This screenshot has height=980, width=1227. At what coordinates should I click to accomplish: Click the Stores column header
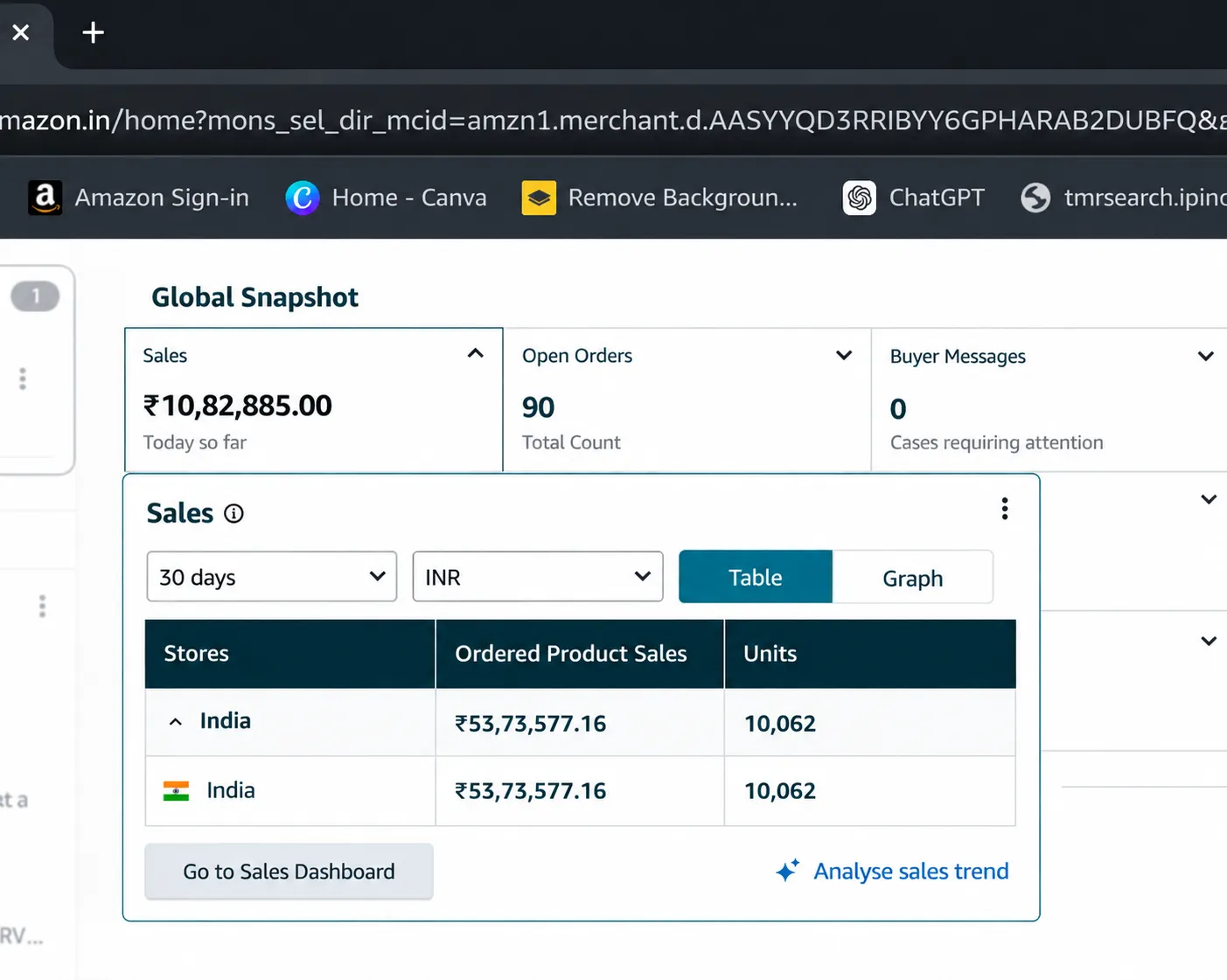[x=290, y=654]
